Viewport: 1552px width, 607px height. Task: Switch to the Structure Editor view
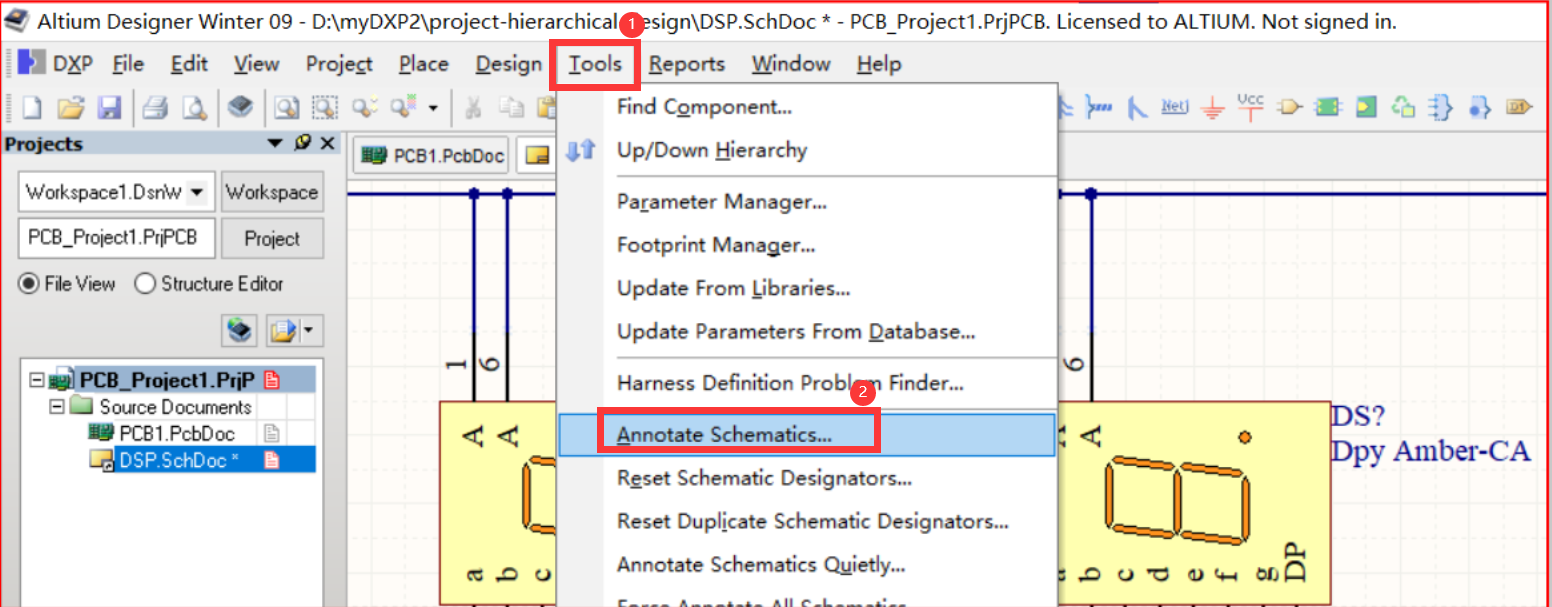144,284
